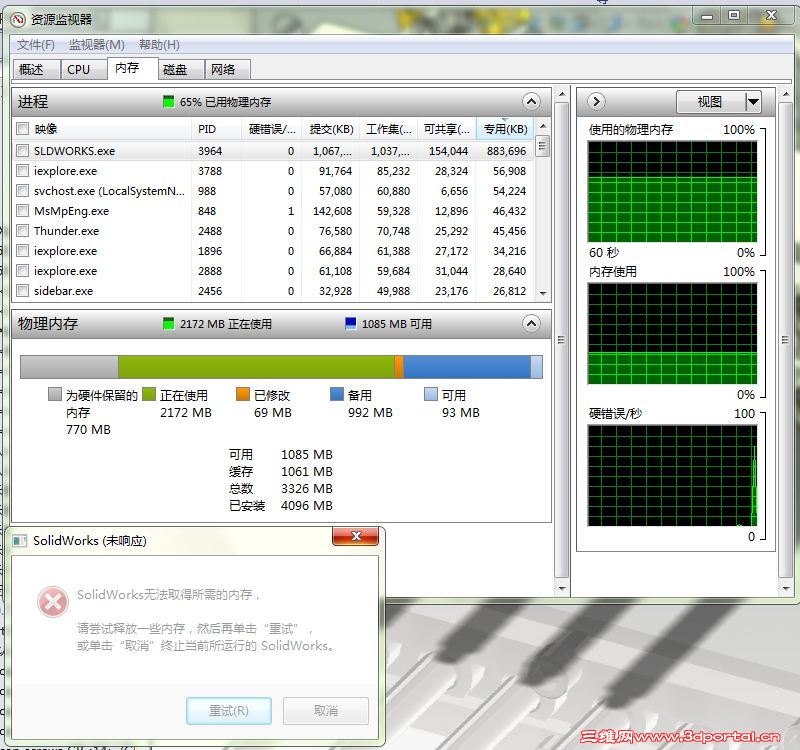The image size is (800, 750).
Task: Sort by 硬错误 column header
Action: (x=272, y=129)
